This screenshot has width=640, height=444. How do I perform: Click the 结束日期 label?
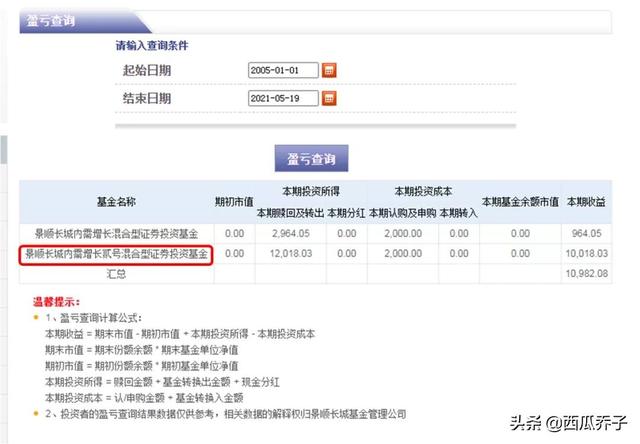pos(147,98)
